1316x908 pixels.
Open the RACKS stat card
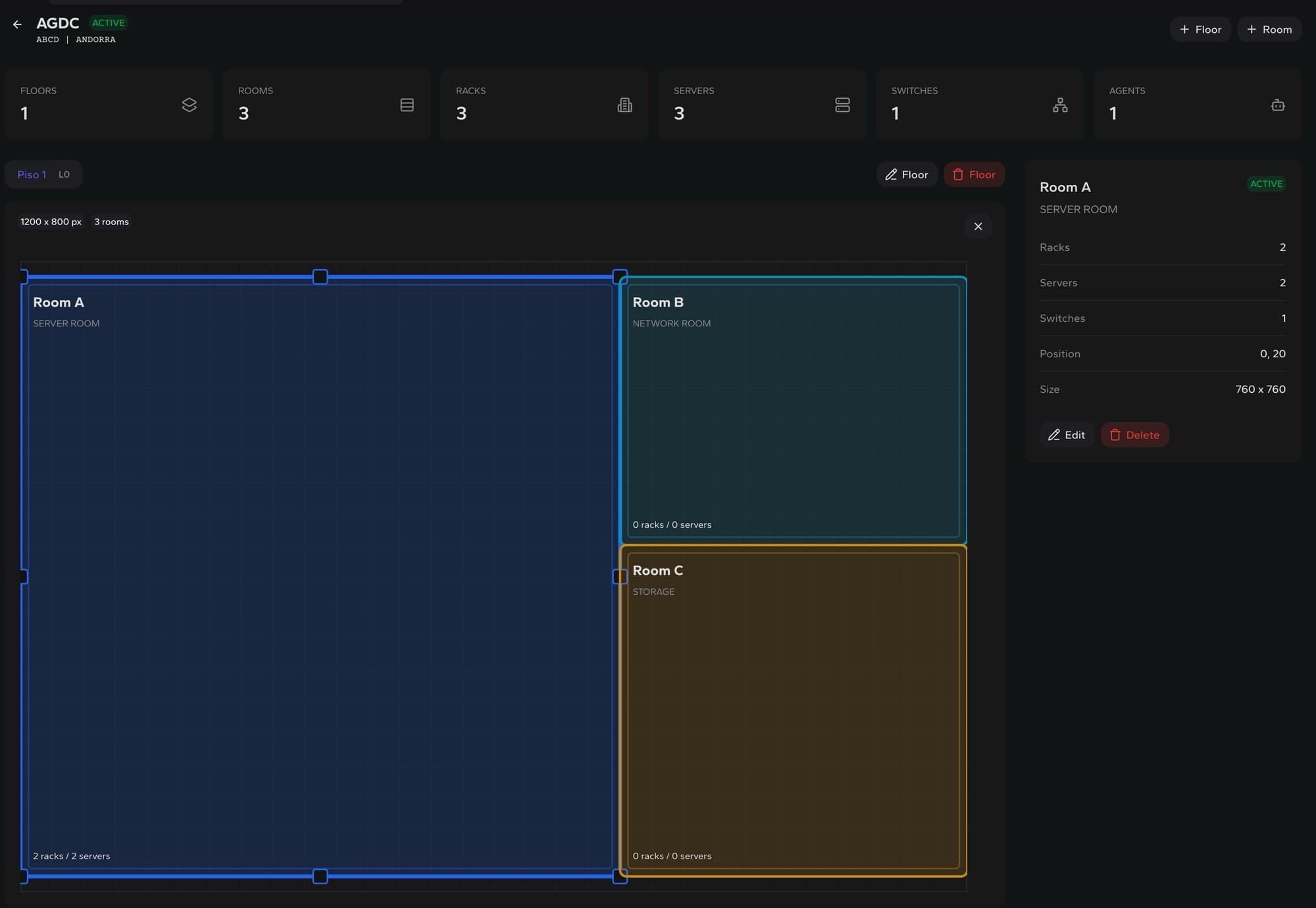[x=544, y=104]
